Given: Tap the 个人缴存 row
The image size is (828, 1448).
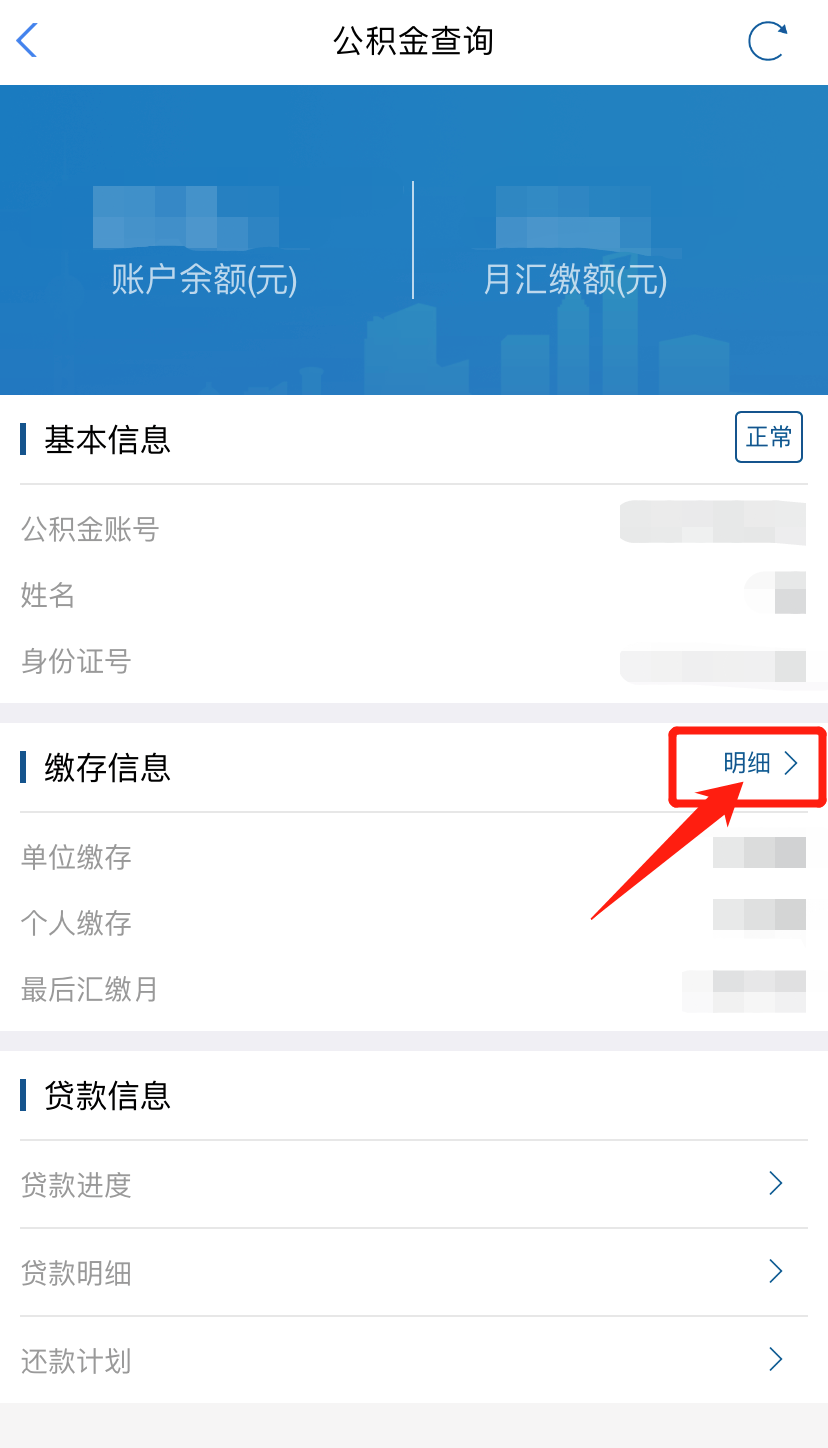Looking at the screenshot, I should click(x=414, y=923).
